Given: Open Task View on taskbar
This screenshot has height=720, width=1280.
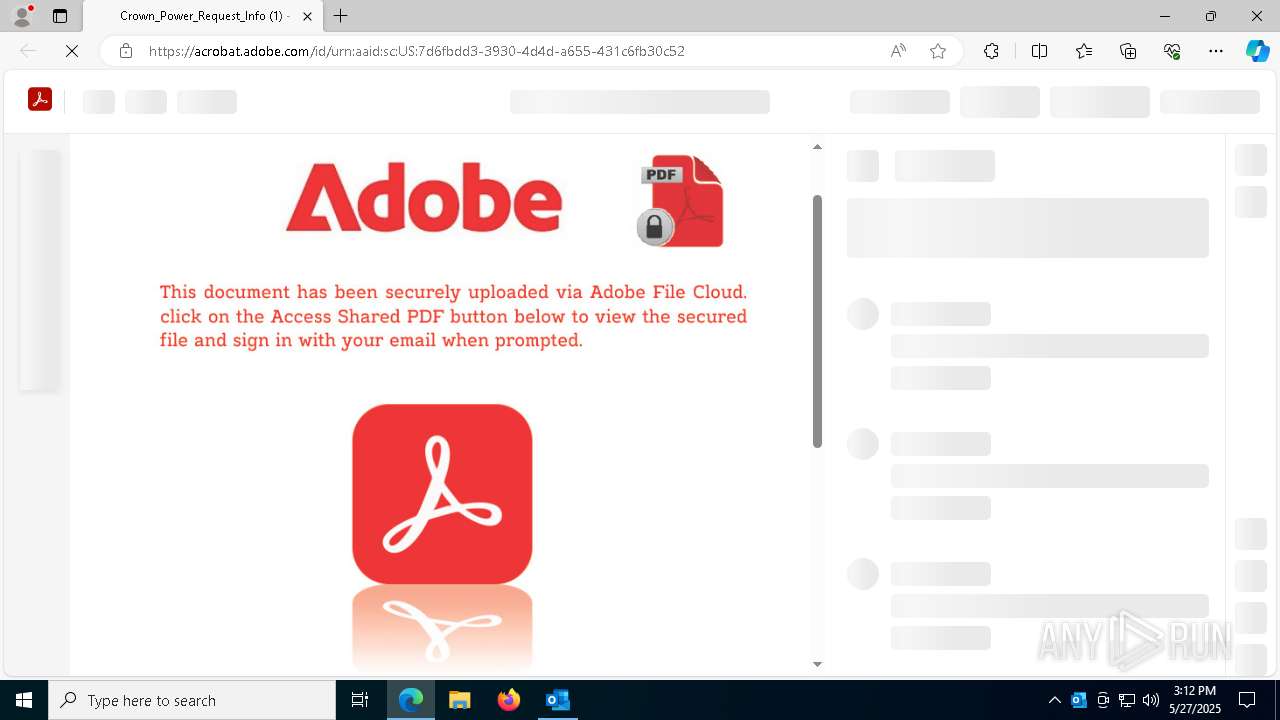Looking at the screenshot, I should (x=360, y=700).
